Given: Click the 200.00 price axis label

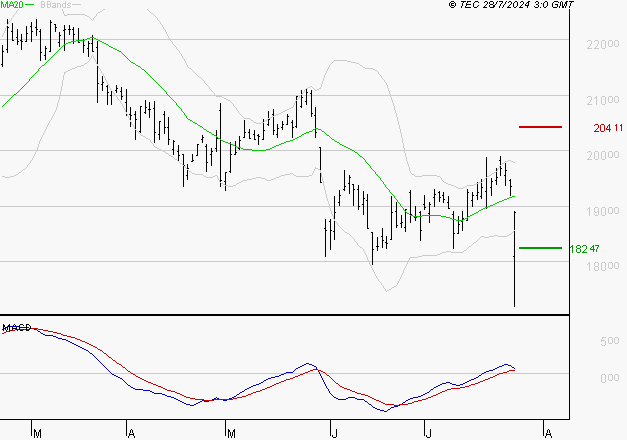Looking at the screenshot, I should (x=603, y=155).
